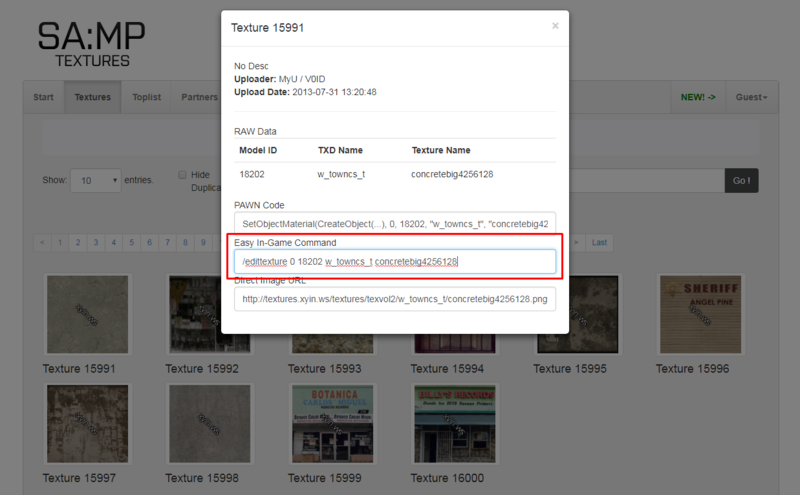Viewport: 800px width, 495px height.
Task: Click the RAW Data heading
Action: (255, 131)
